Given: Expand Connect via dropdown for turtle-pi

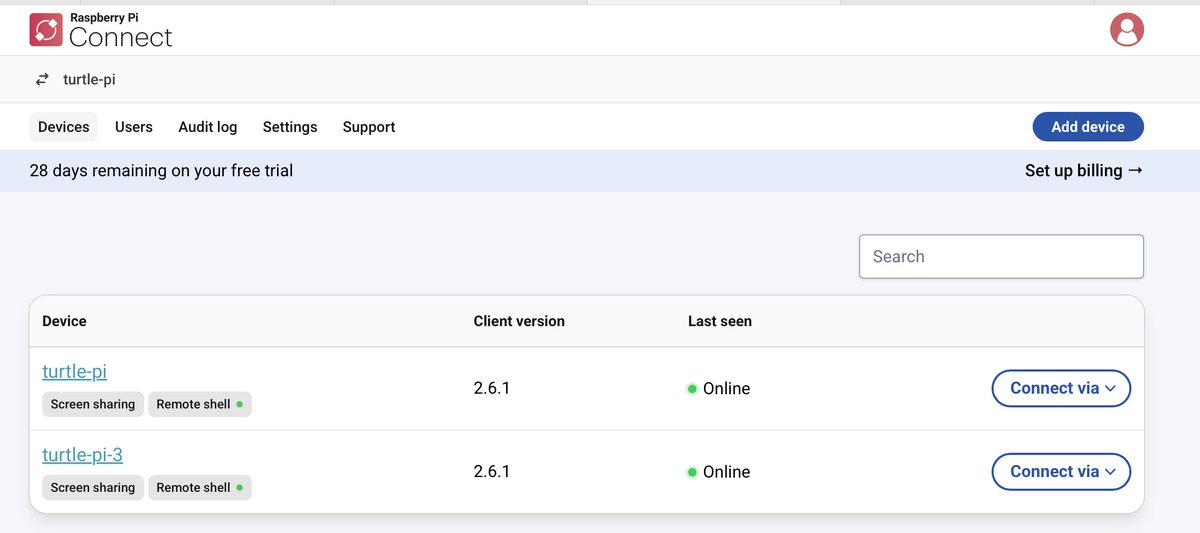Looking at the screenshot, I should click(1061, 388).
